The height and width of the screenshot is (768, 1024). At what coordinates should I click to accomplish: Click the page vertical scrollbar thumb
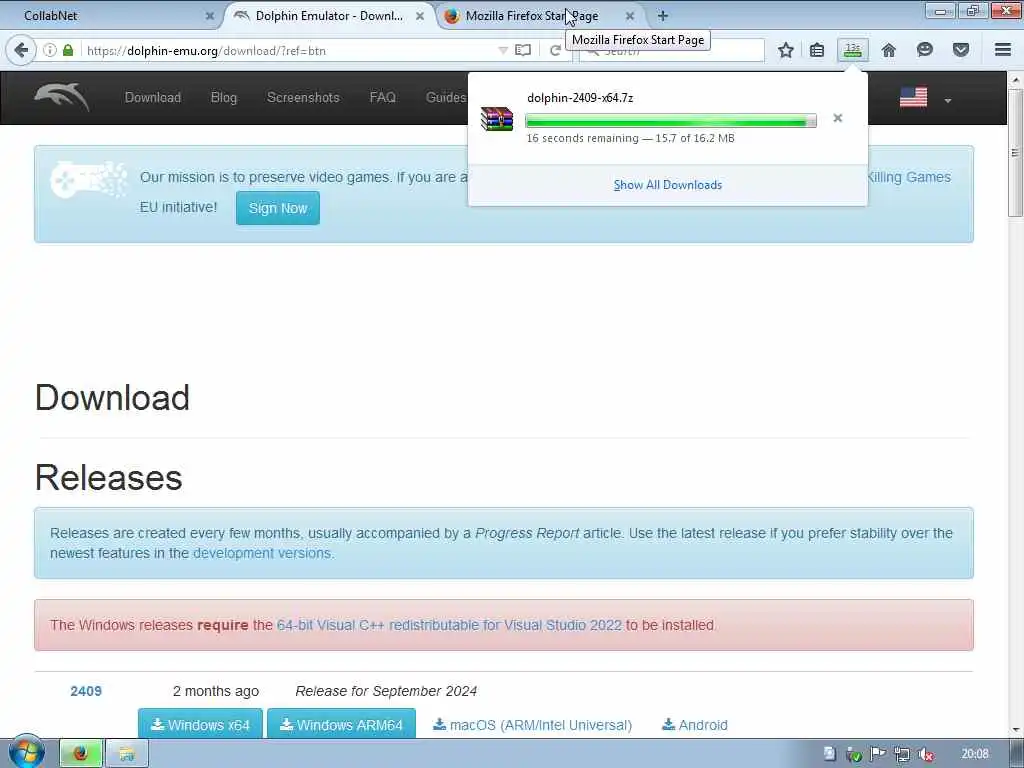click(1015, 153)
